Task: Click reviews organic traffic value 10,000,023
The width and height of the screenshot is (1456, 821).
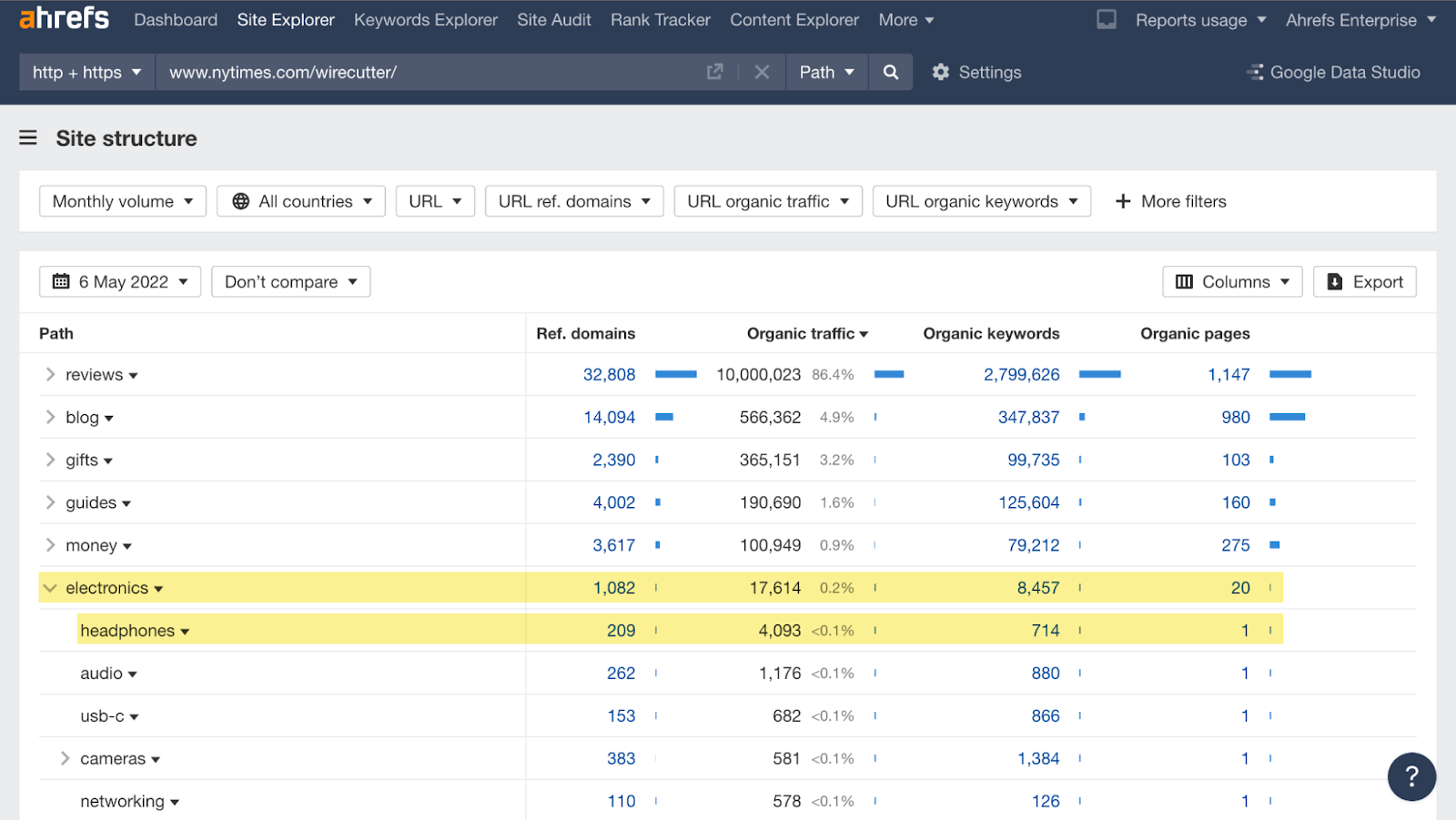Action: click(x=758, y=374)
